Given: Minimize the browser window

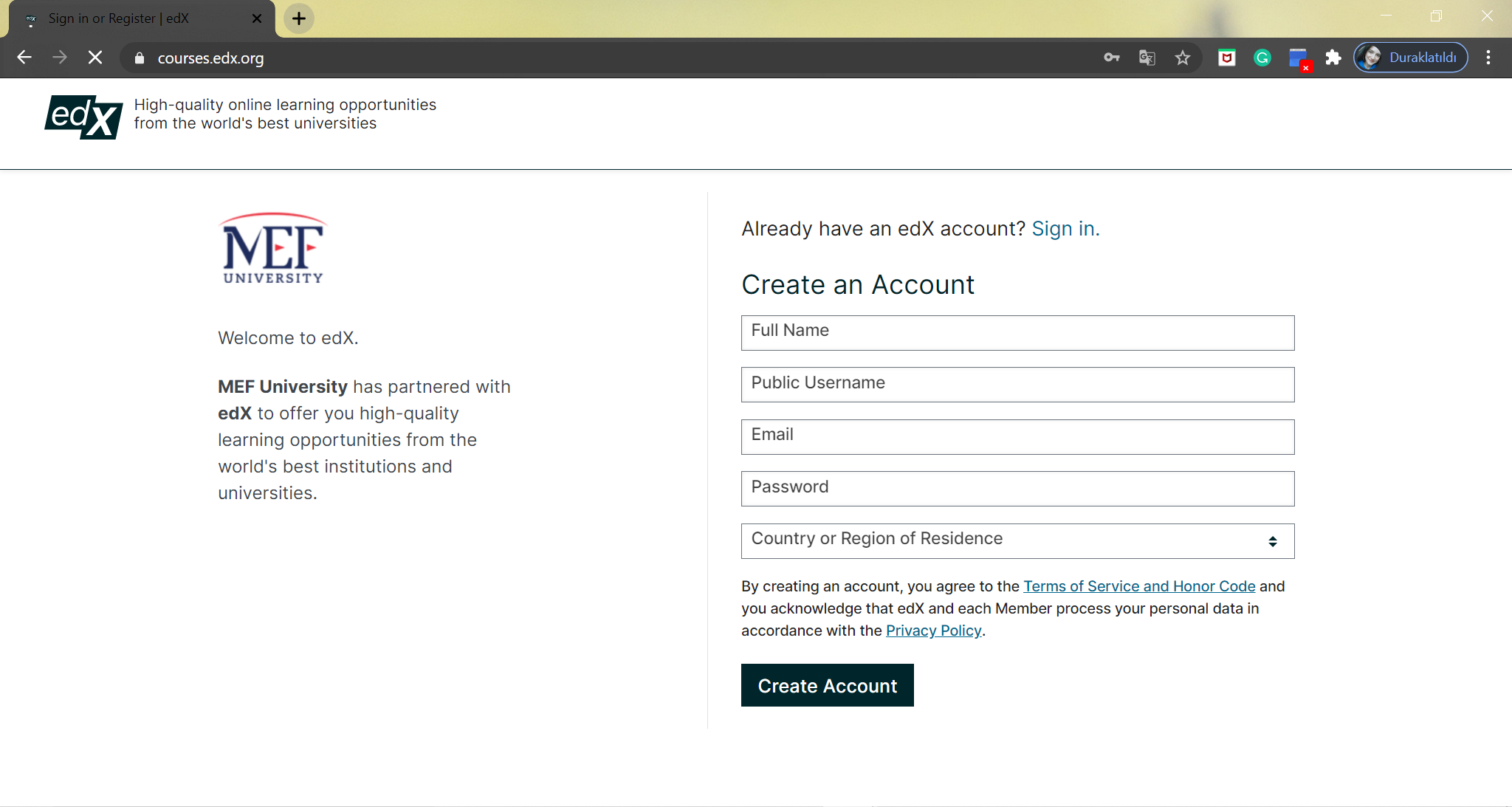Looking at the screenshot, I should (1386, 16).
